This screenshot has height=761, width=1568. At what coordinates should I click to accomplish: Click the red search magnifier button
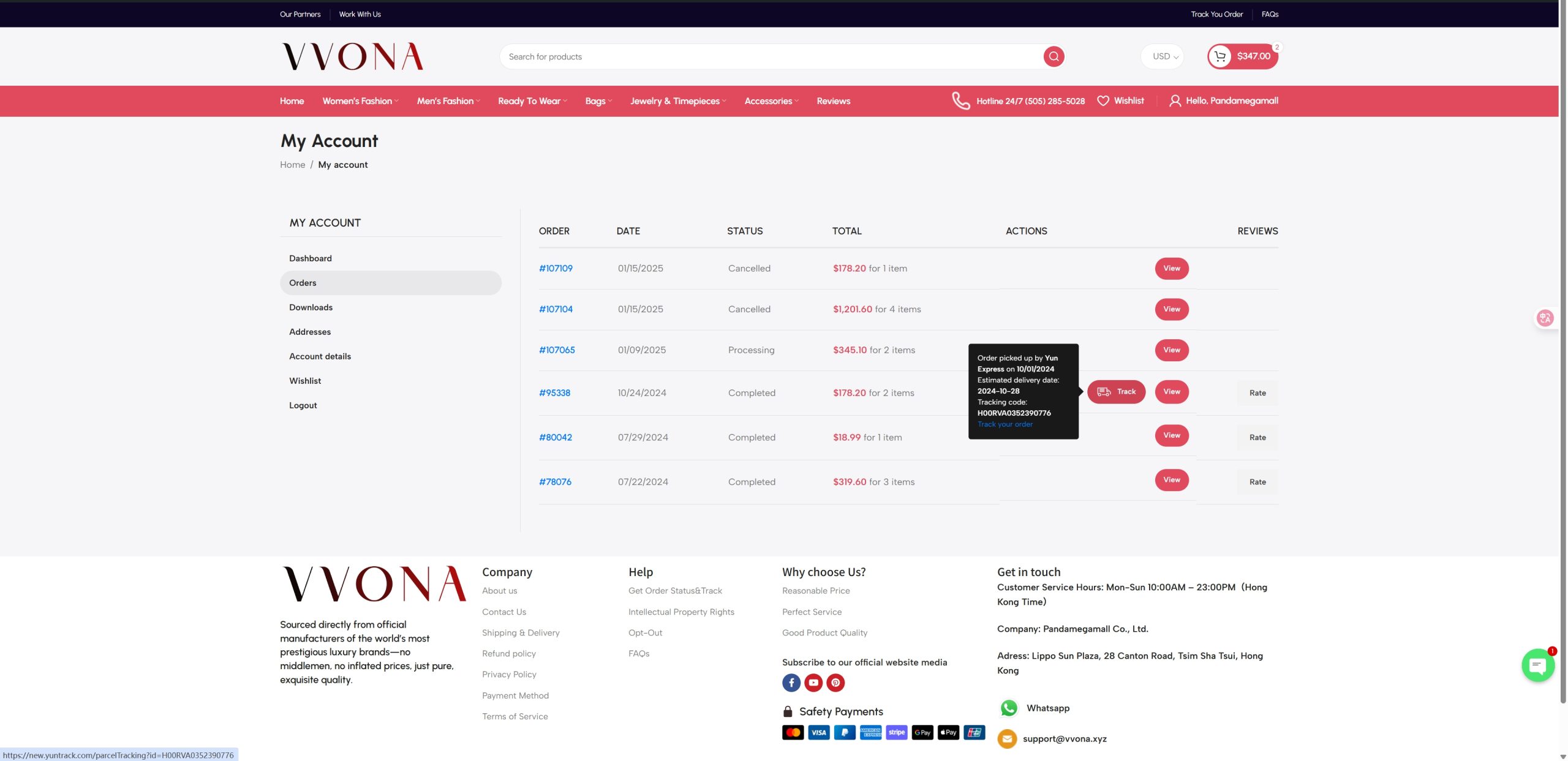1053,56
